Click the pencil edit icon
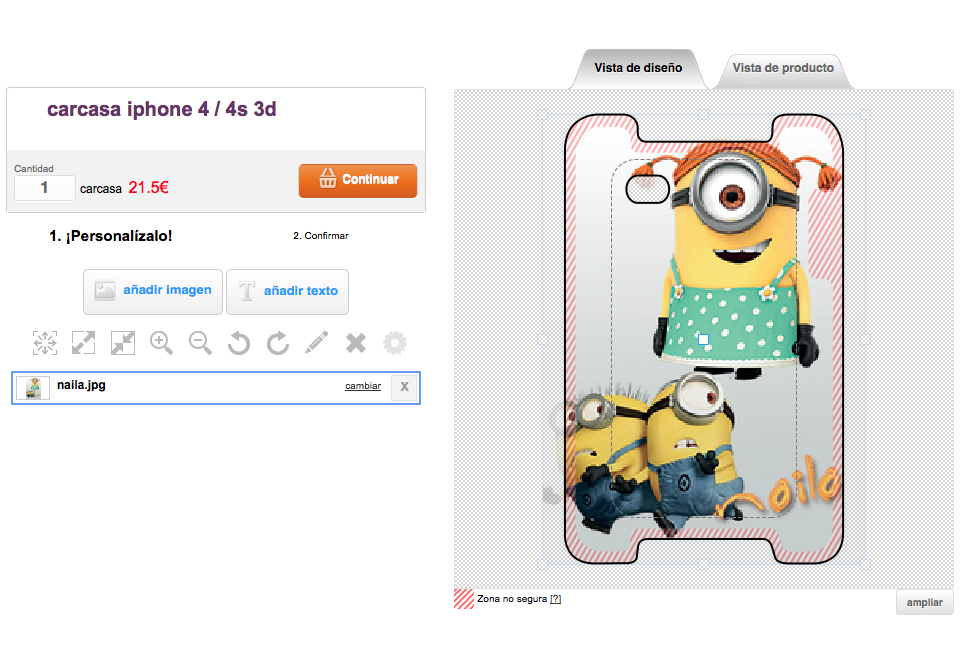This screenshot has height=664, width=973. 316,343
